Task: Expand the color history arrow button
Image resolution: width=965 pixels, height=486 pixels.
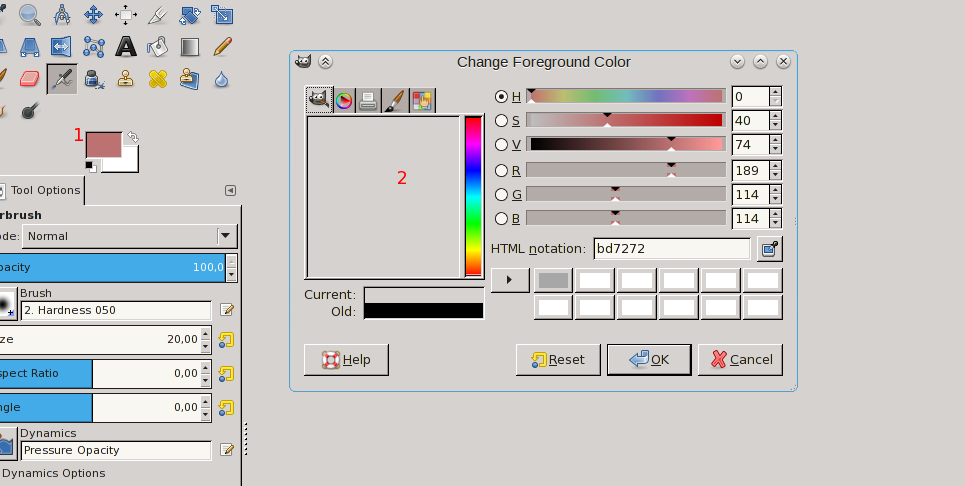Action: (510, 280)
